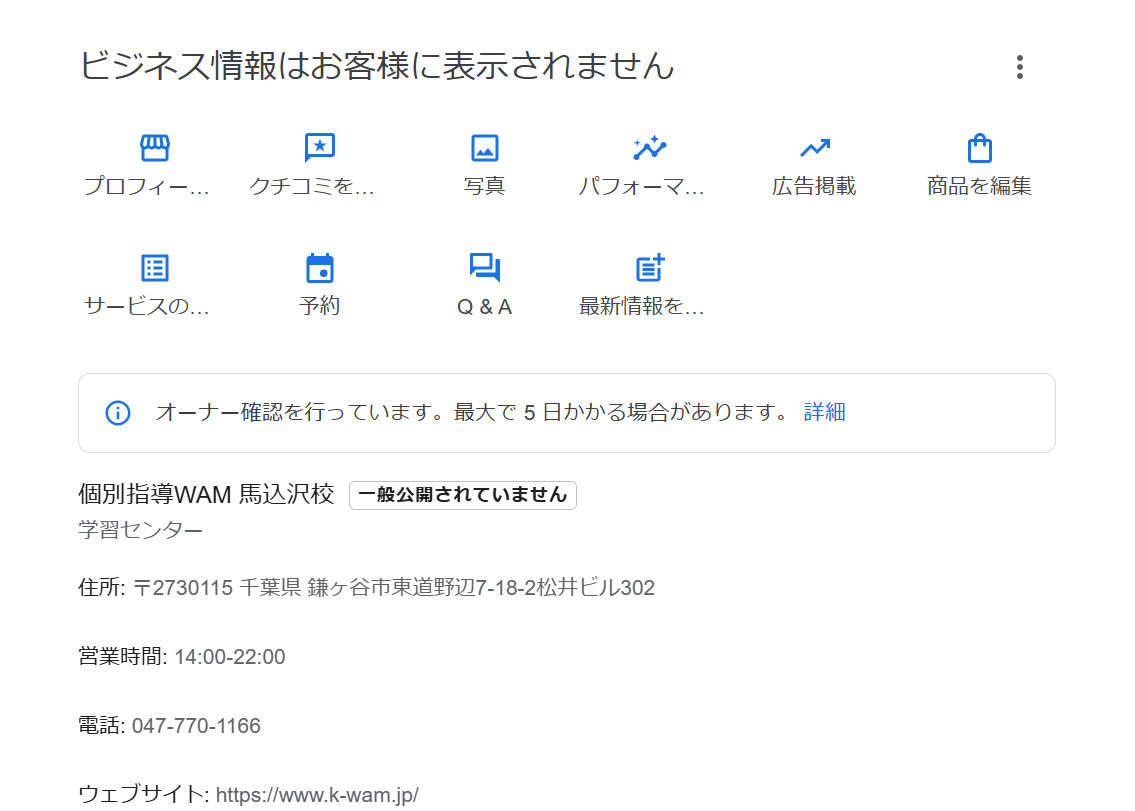Image resolution: width=1135 pixels, height=811 pixels.
Task: Click the 商品を編集 shopping bag icon
Action: 979,148
